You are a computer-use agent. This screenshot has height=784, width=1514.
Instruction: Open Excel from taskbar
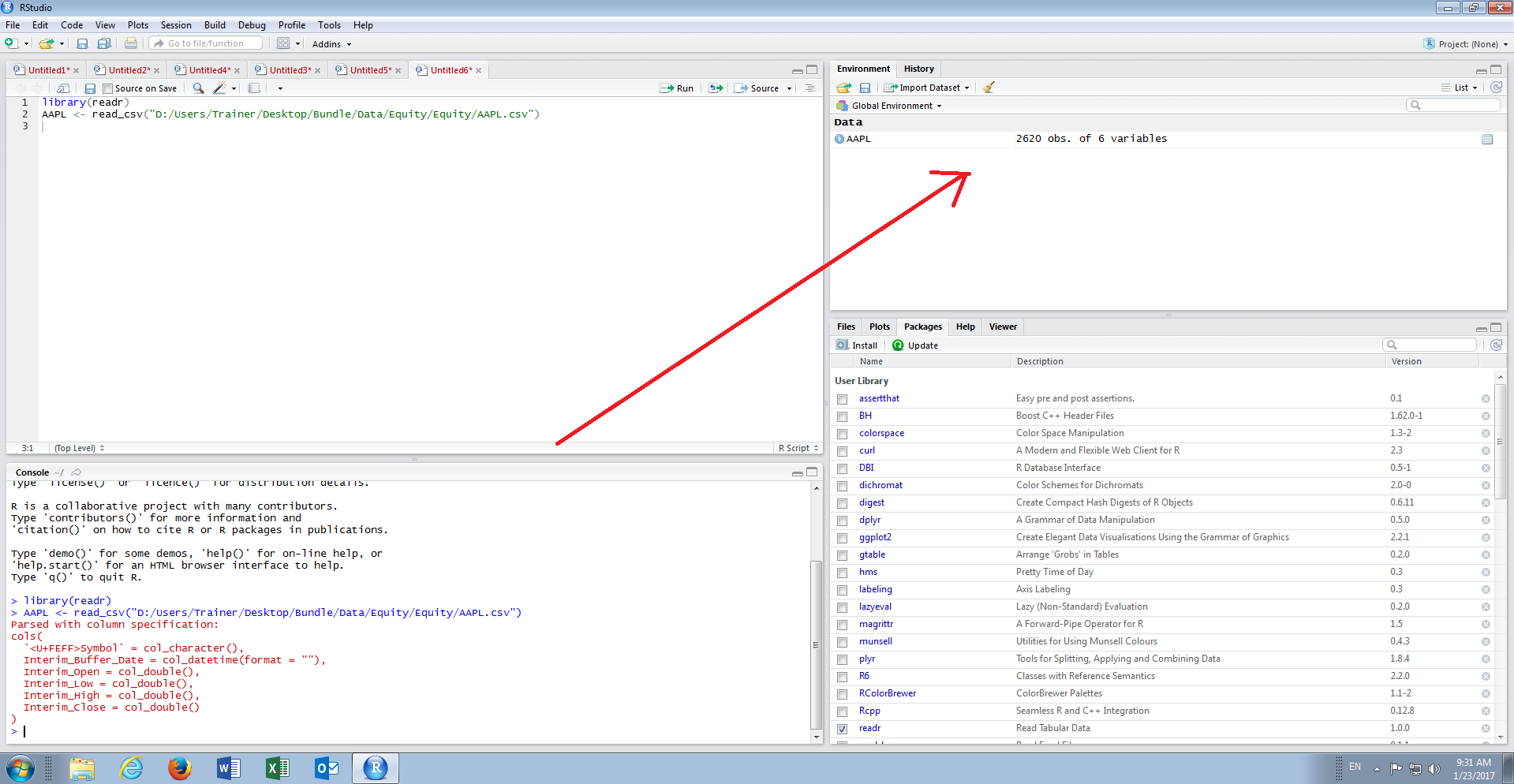(x=278, y=768)
